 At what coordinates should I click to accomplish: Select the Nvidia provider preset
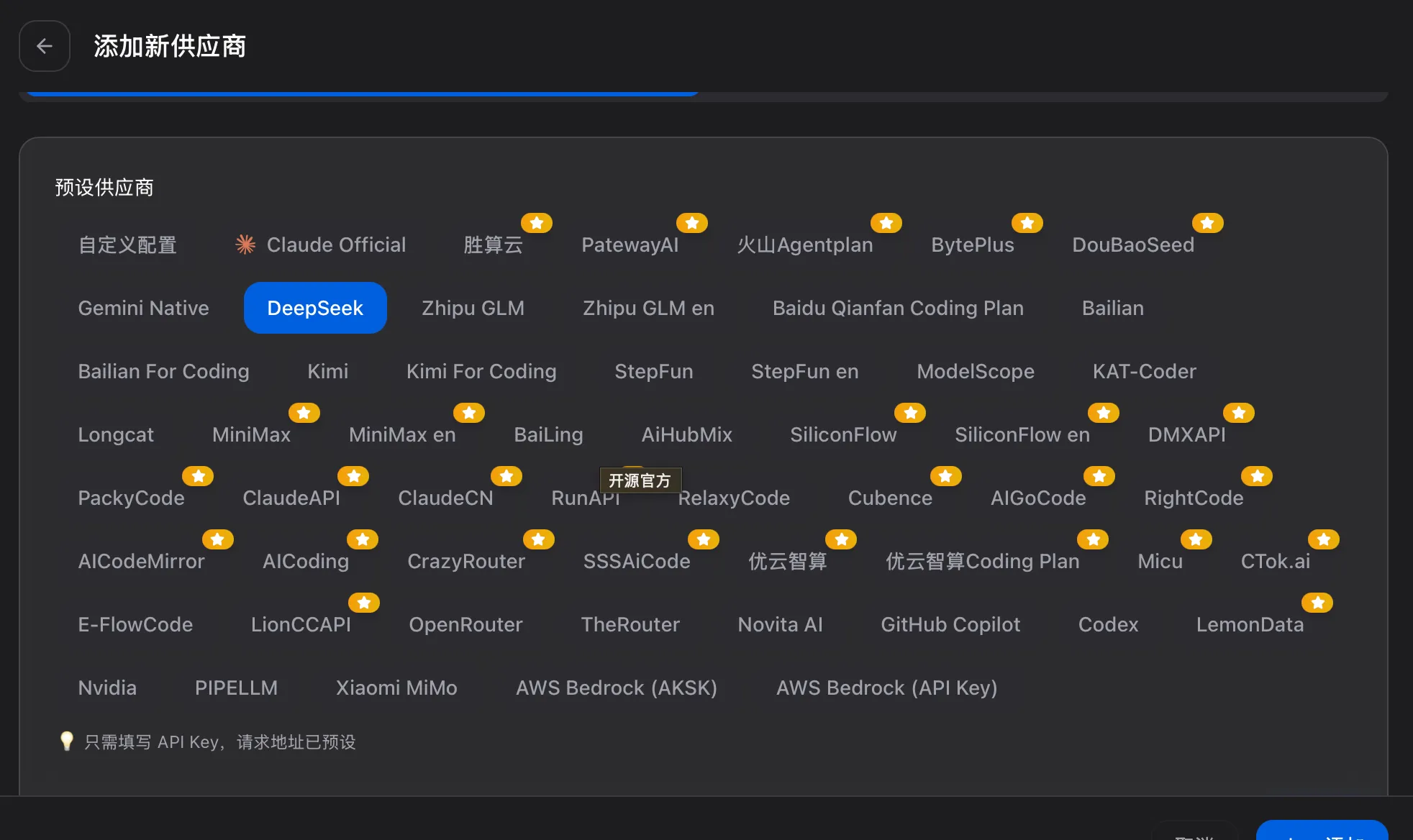[x=107, y=688]
